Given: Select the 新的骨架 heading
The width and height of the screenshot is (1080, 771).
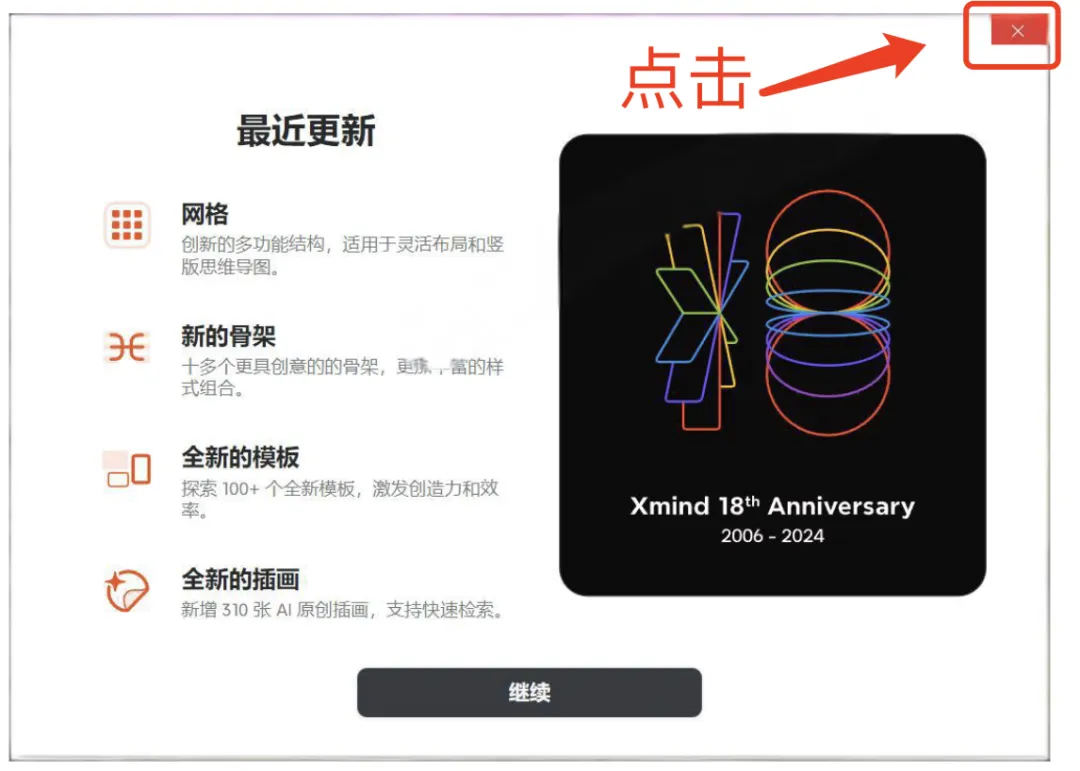Looking at the screenshot, I should click(x=228, y=336).
